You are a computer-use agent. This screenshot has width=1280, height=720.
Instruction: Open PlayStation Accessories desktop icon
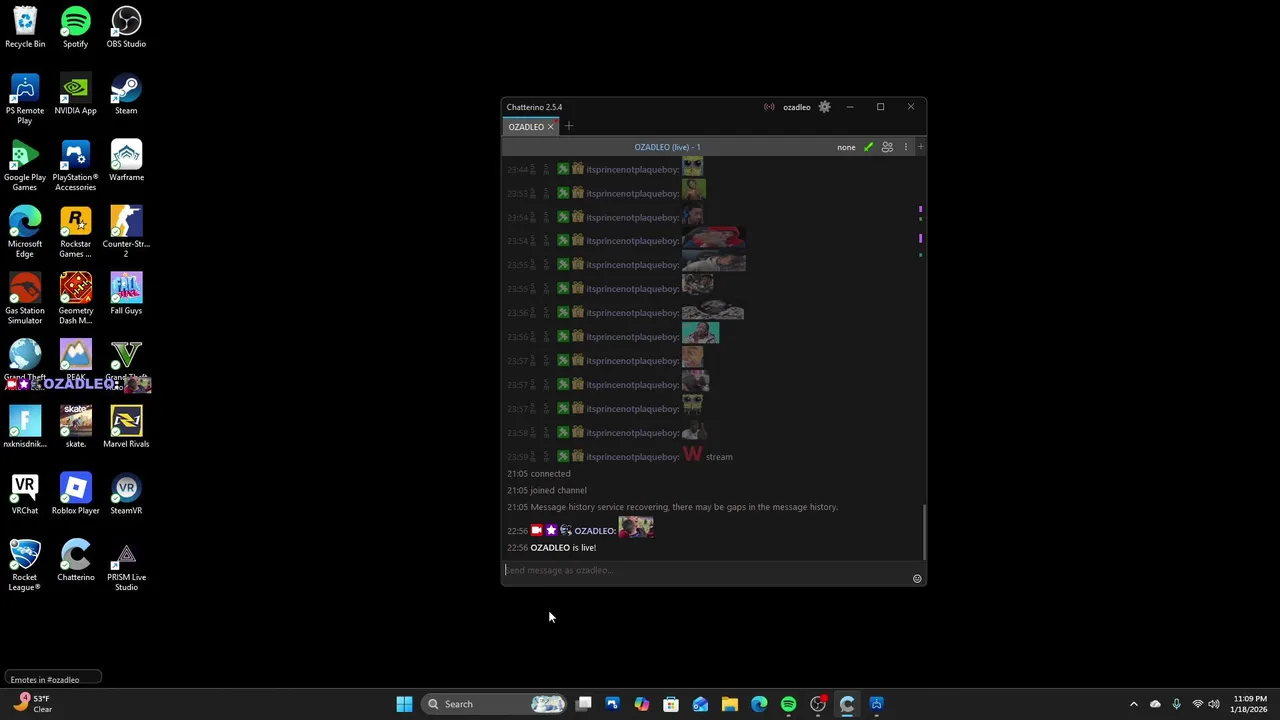pyautogui.click(x=75, y=165)
